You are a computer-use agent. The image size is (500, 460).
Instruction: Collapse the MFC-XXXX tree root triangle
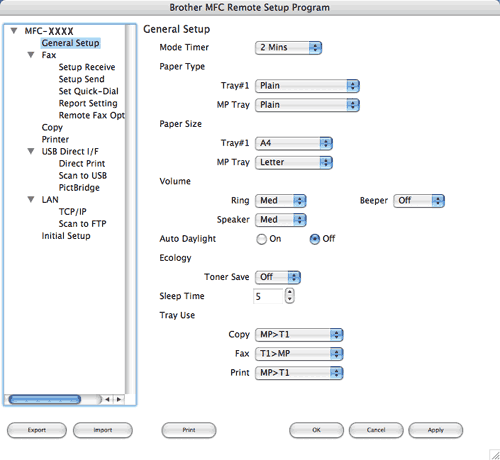click(14, 31)
